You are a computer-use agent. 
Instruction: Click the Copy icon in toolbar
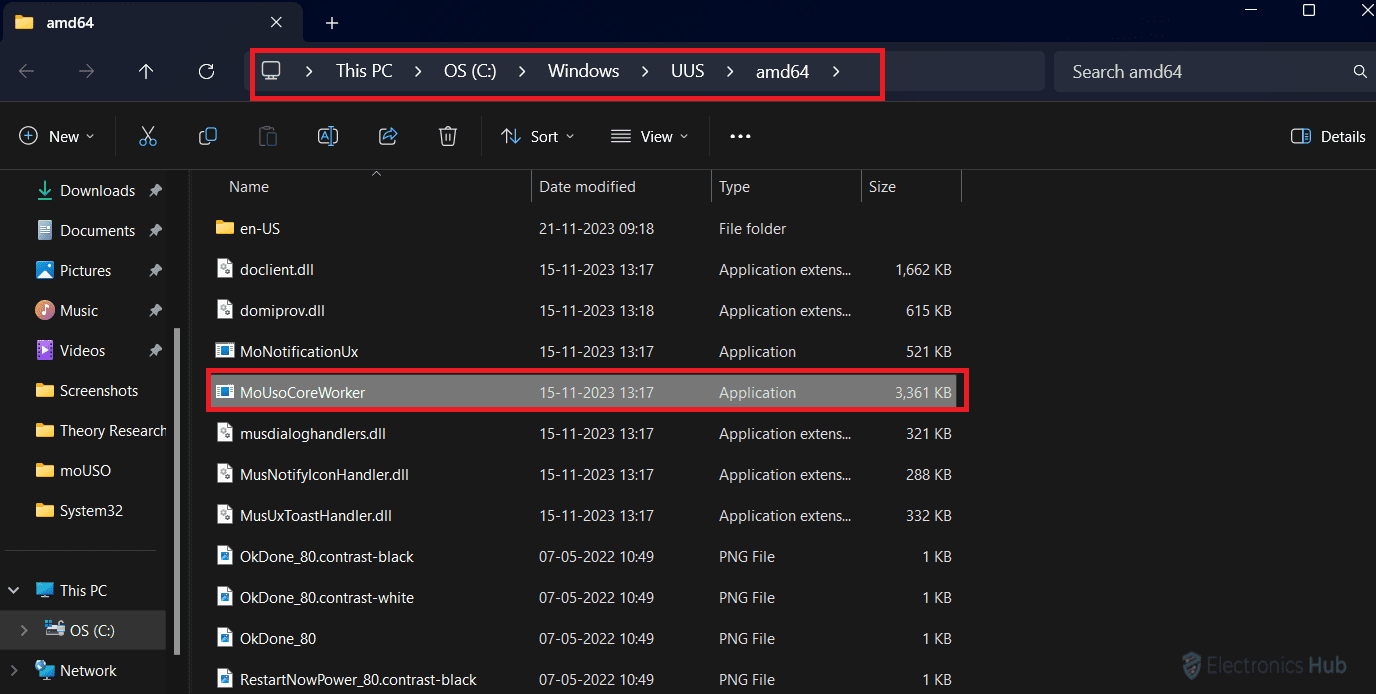point(208,136)
